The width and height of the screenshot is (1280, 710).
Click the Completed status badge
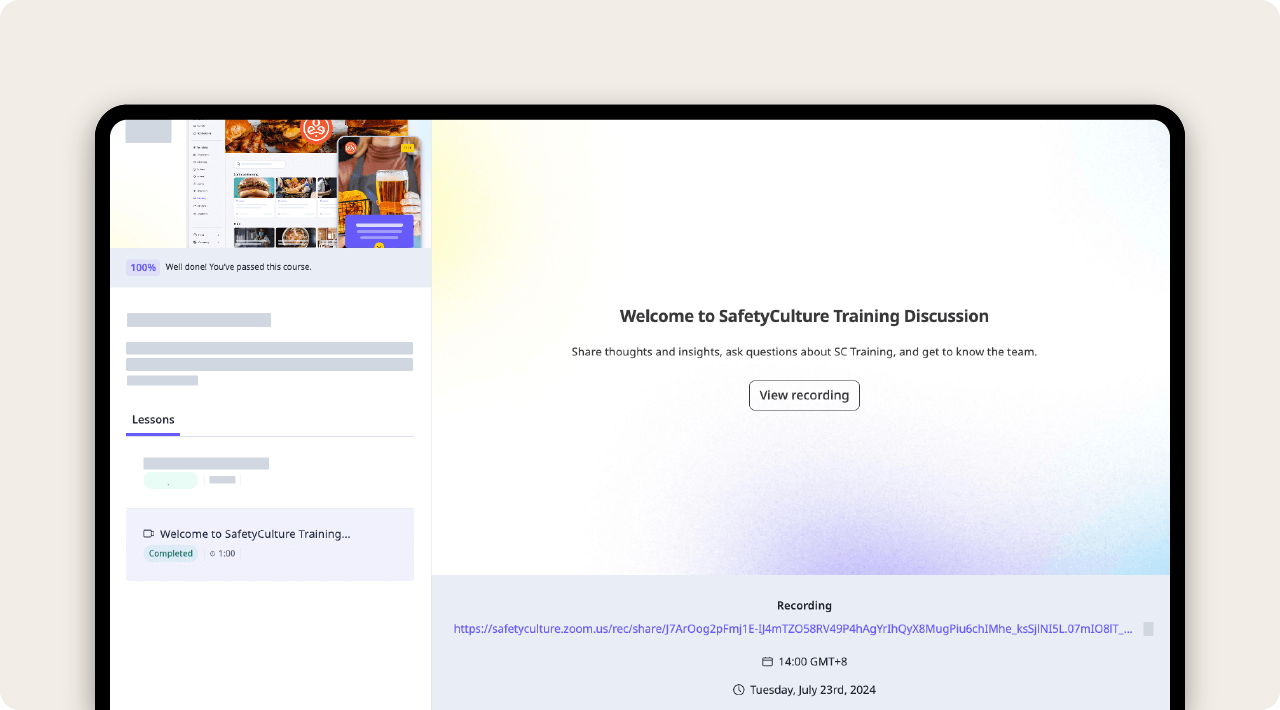coord(171,553)
